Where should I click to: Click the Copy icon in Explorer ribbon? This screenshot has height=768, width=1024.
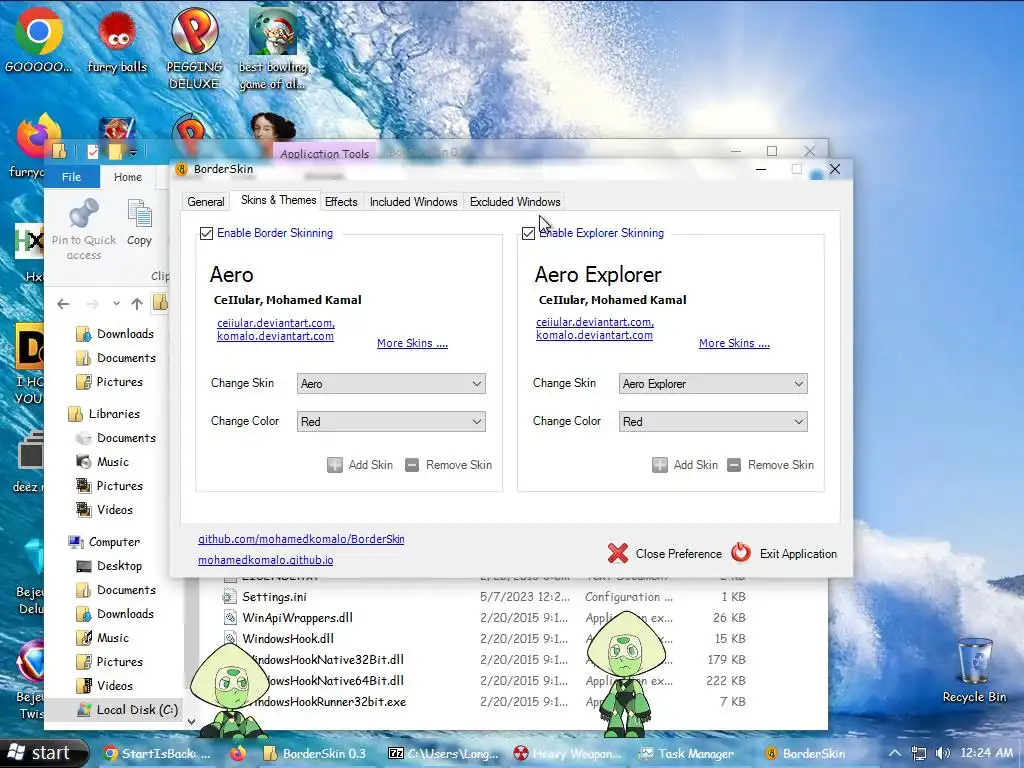tap(139, 223)
